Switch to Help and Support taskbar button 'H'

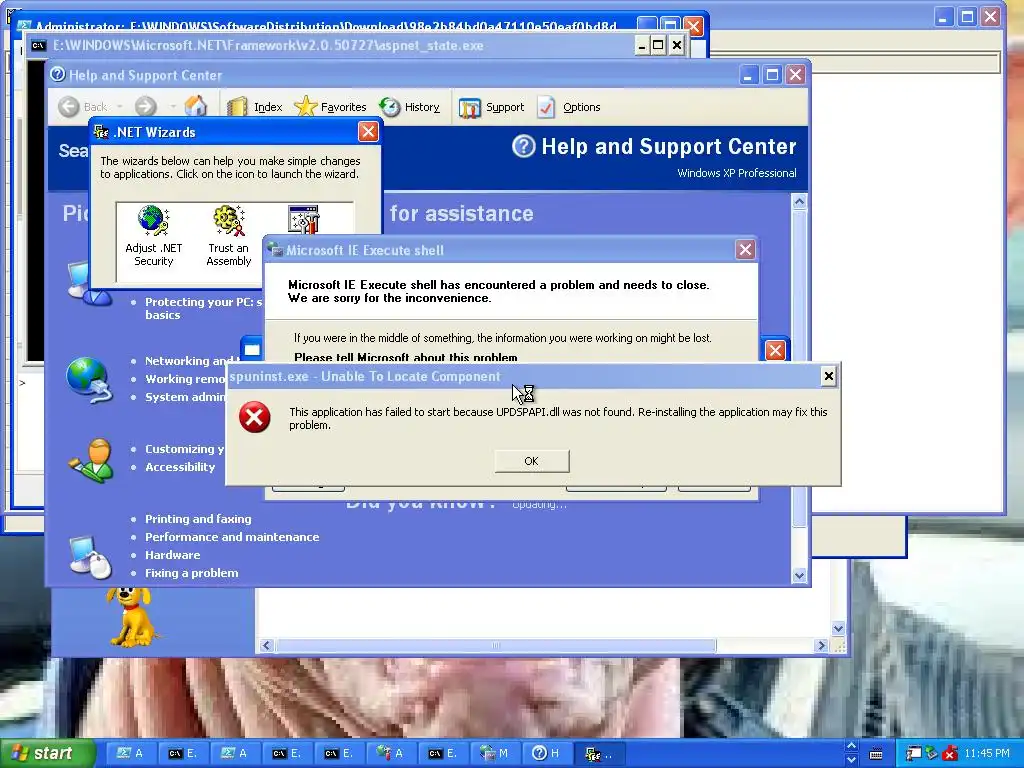[547, 754]
